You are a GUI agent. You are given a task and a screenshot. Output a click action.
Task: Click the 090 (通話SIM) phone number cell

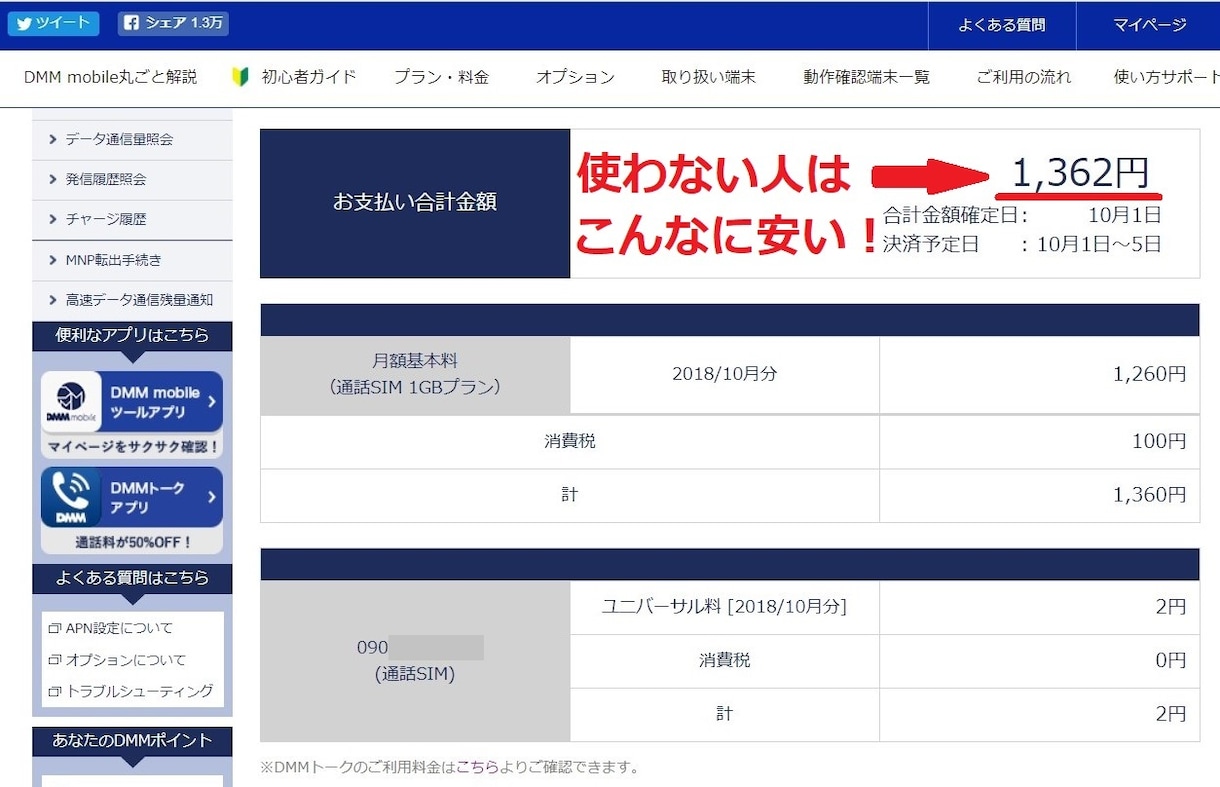coord(415,661)
